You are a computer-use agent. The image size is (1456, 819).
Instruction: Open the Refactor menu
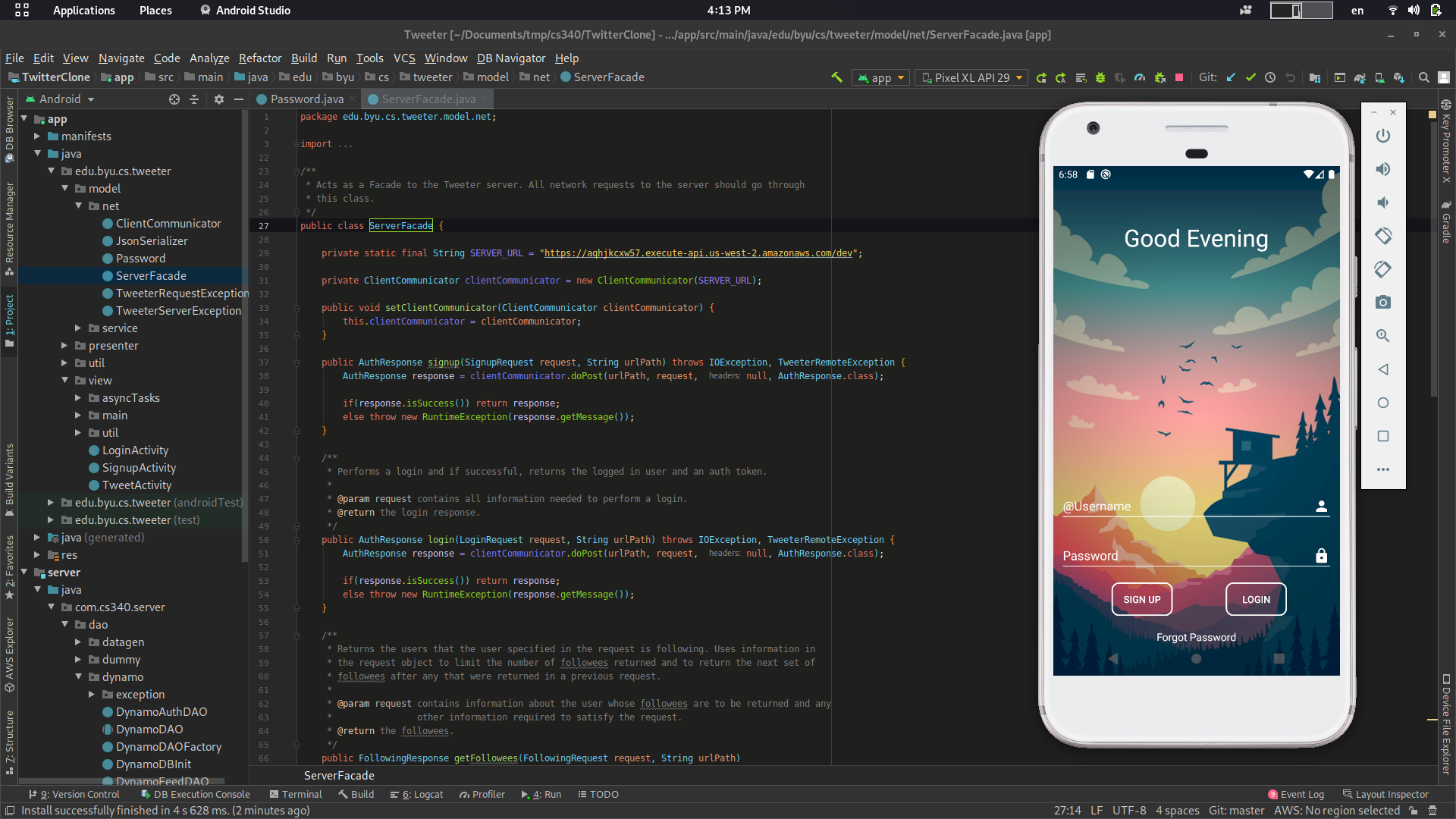tap(260, 58)
